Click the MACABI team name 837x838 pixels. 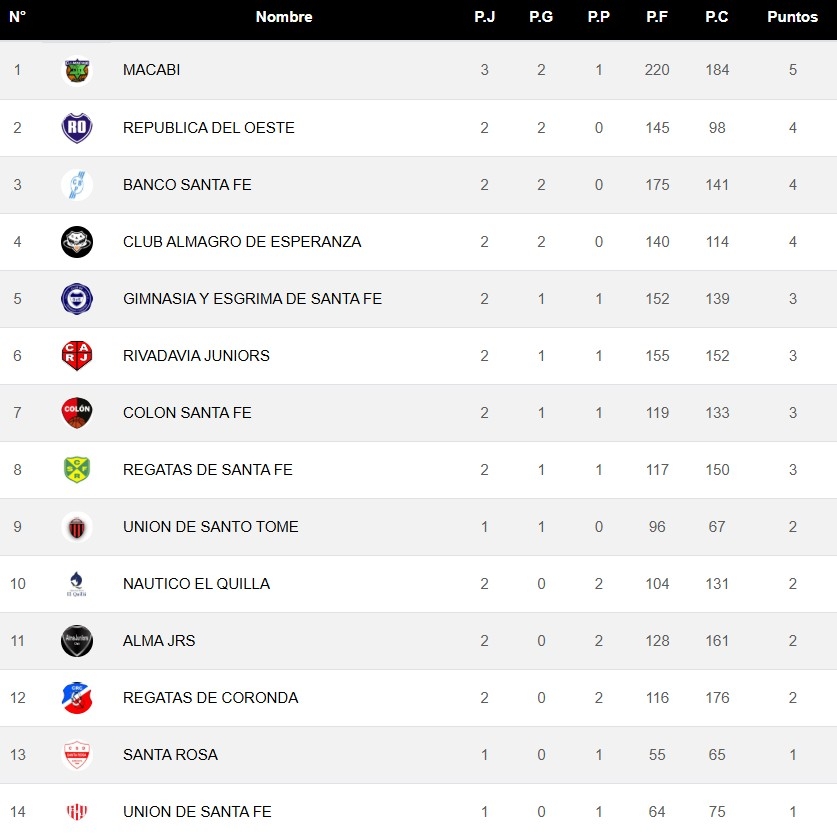tap(151, 70)
